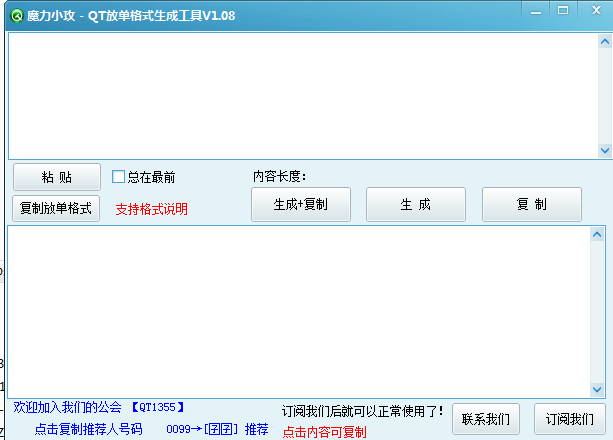Click the 联系我们 contact button
The height and width of the screenshot is (440, 613).
(x=486, y=419)
